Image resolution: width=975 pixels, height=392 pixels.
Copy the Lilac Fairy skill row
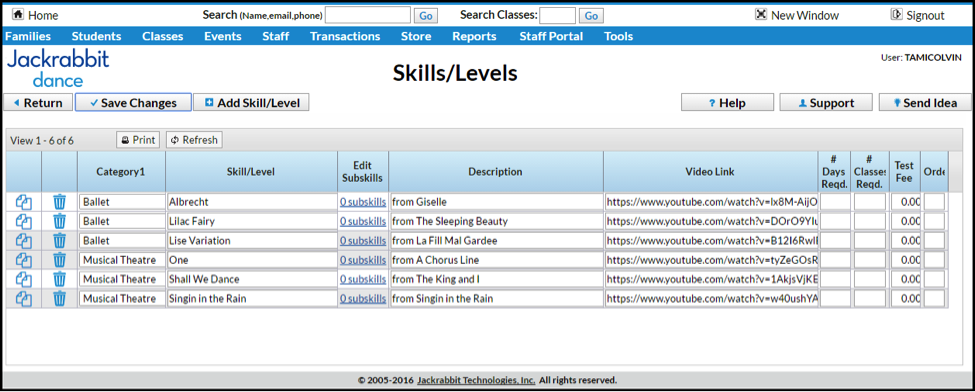coord(24,222)
